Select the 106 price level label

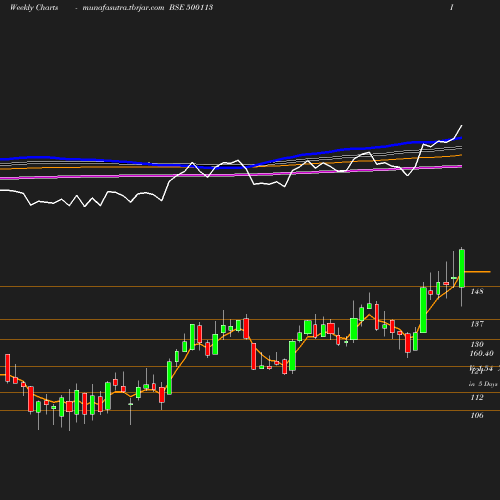pos(477,415)
